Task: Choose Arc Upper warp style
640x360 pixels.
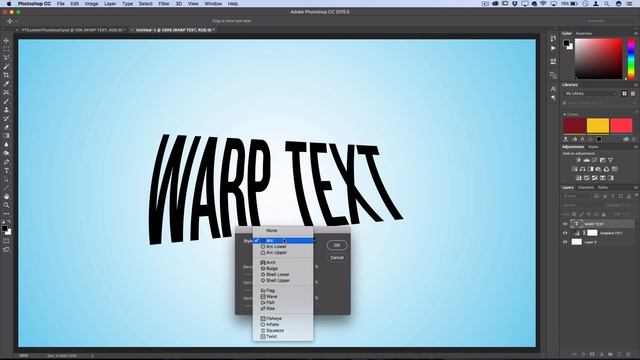Action: [283, 253]
